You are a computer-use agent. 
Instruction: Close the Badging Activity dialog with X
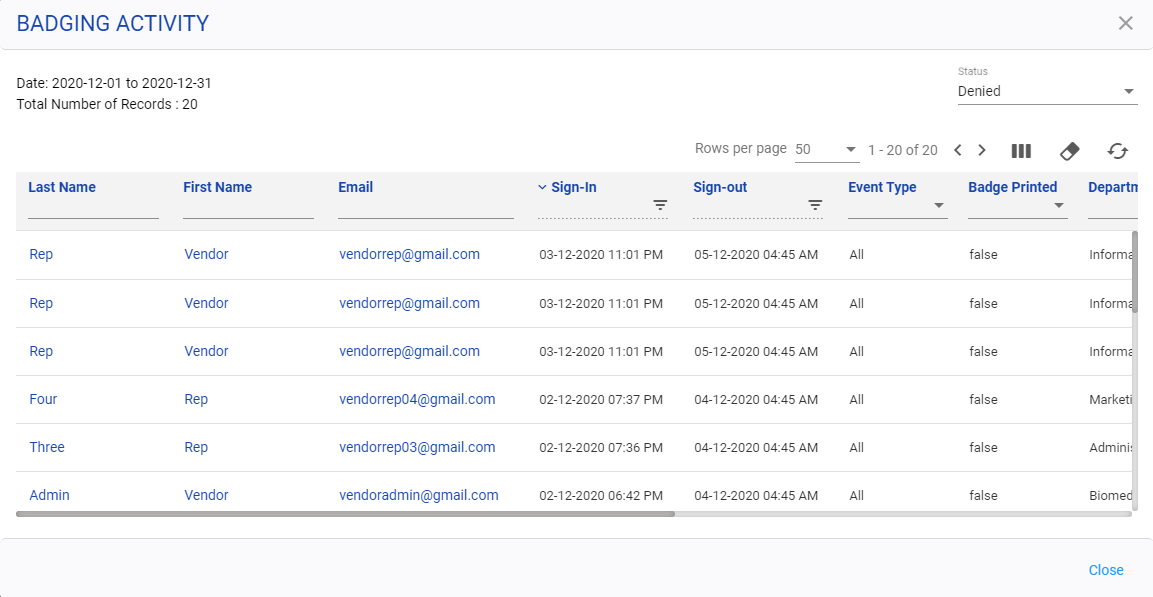tap(1125, 23)
